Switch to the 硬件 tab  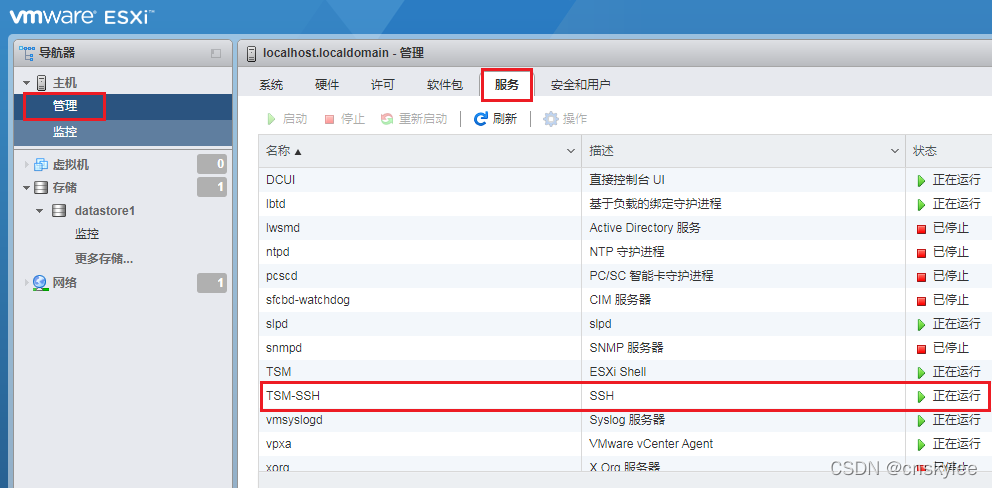click(327, 85)
